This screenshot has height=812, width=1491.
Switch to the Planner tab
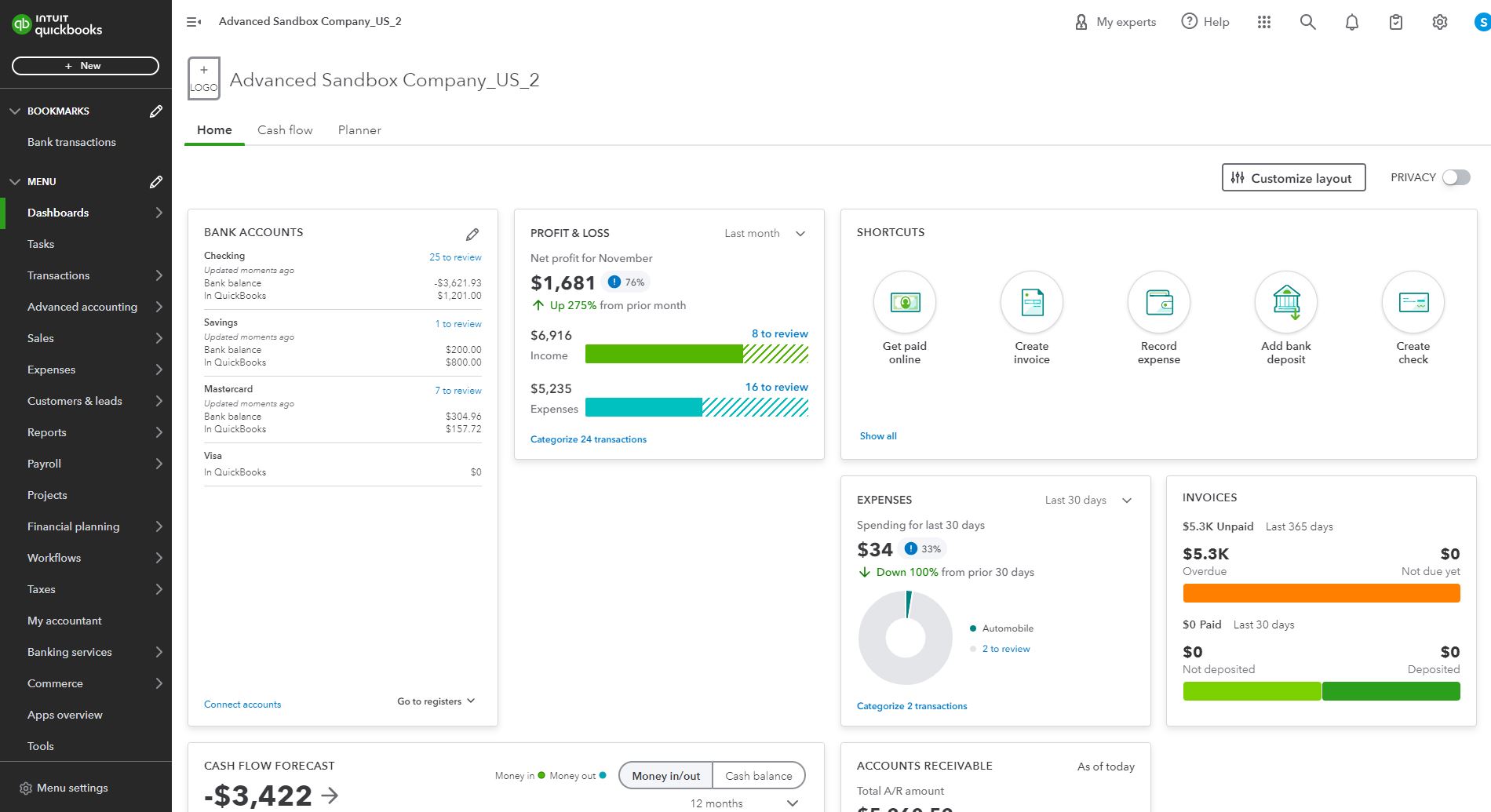coord(359,130)
